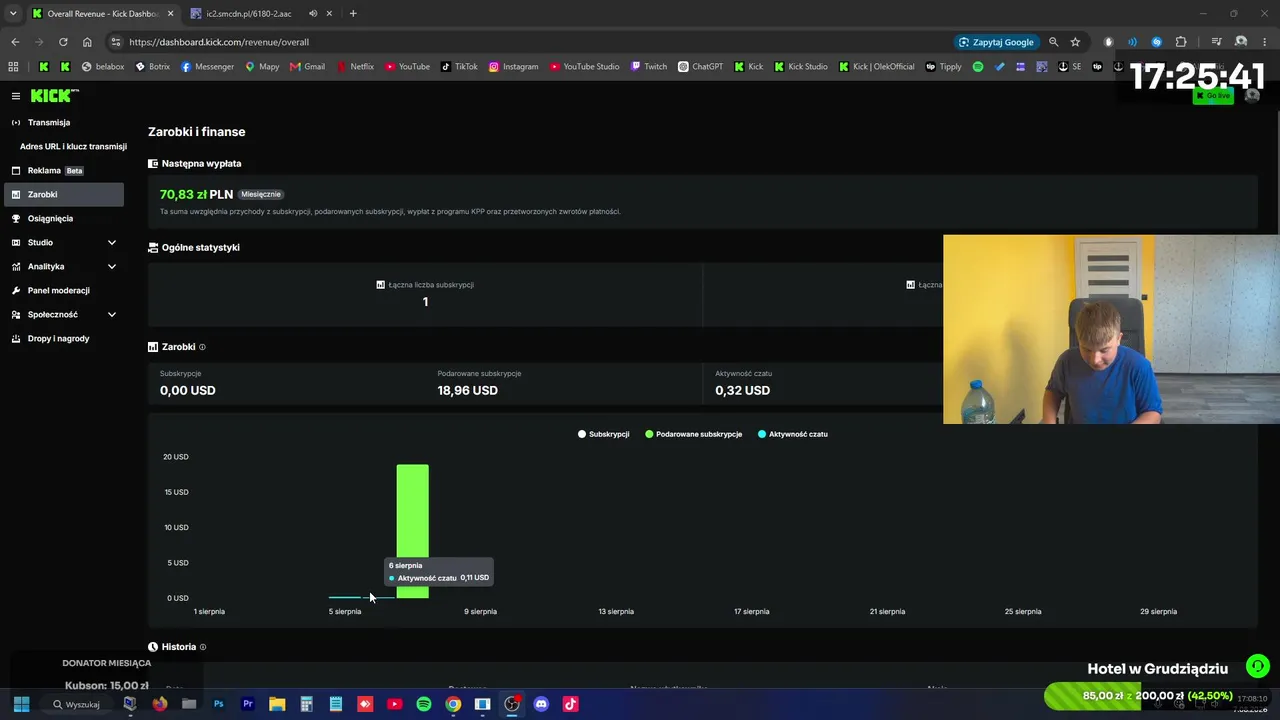
Task: Open the Netflix bookmark
Action: [355, 67]
